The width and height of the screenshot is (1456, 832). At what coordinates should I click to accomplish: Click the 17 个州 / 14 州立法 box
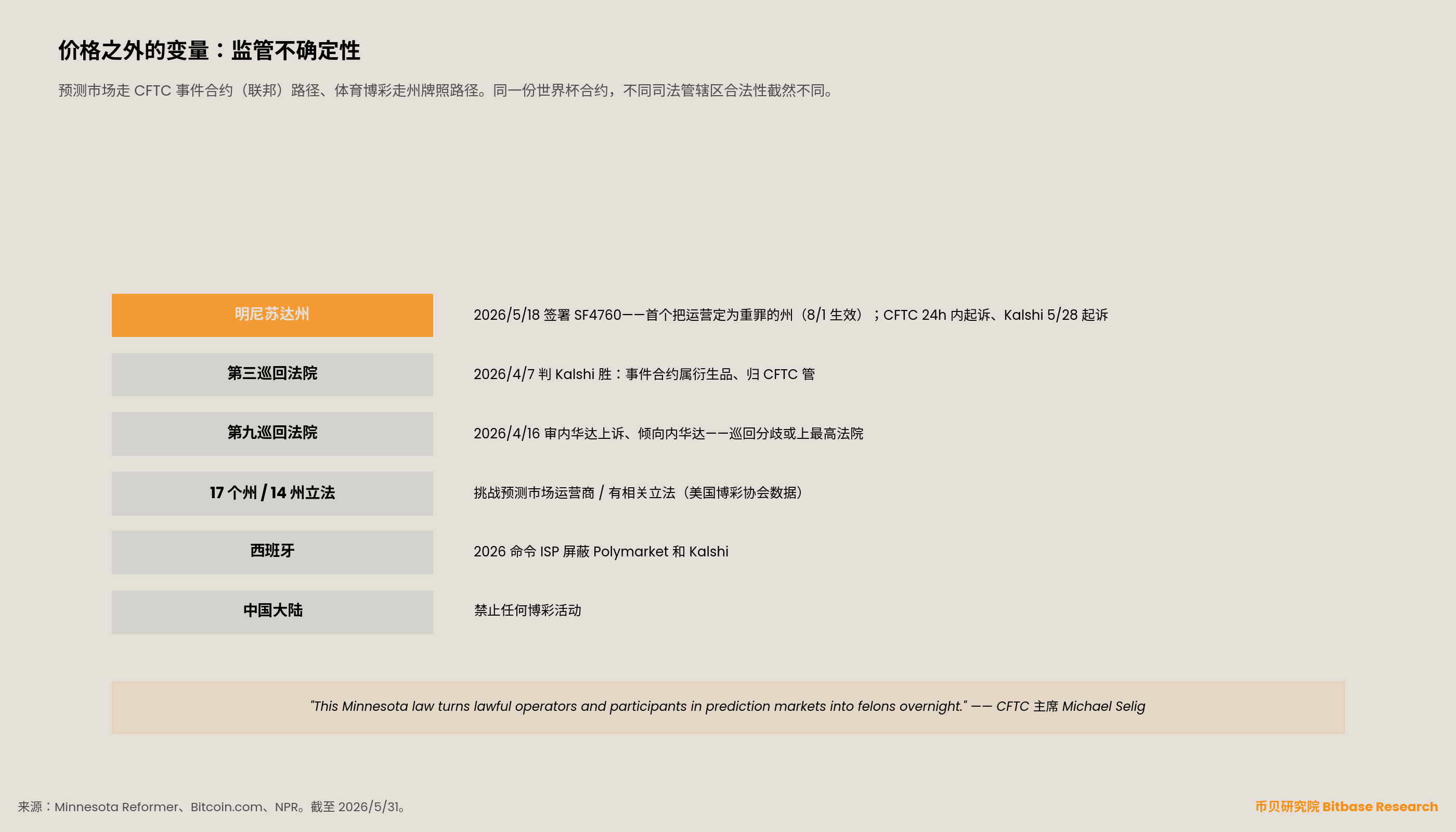coord(272,493)
